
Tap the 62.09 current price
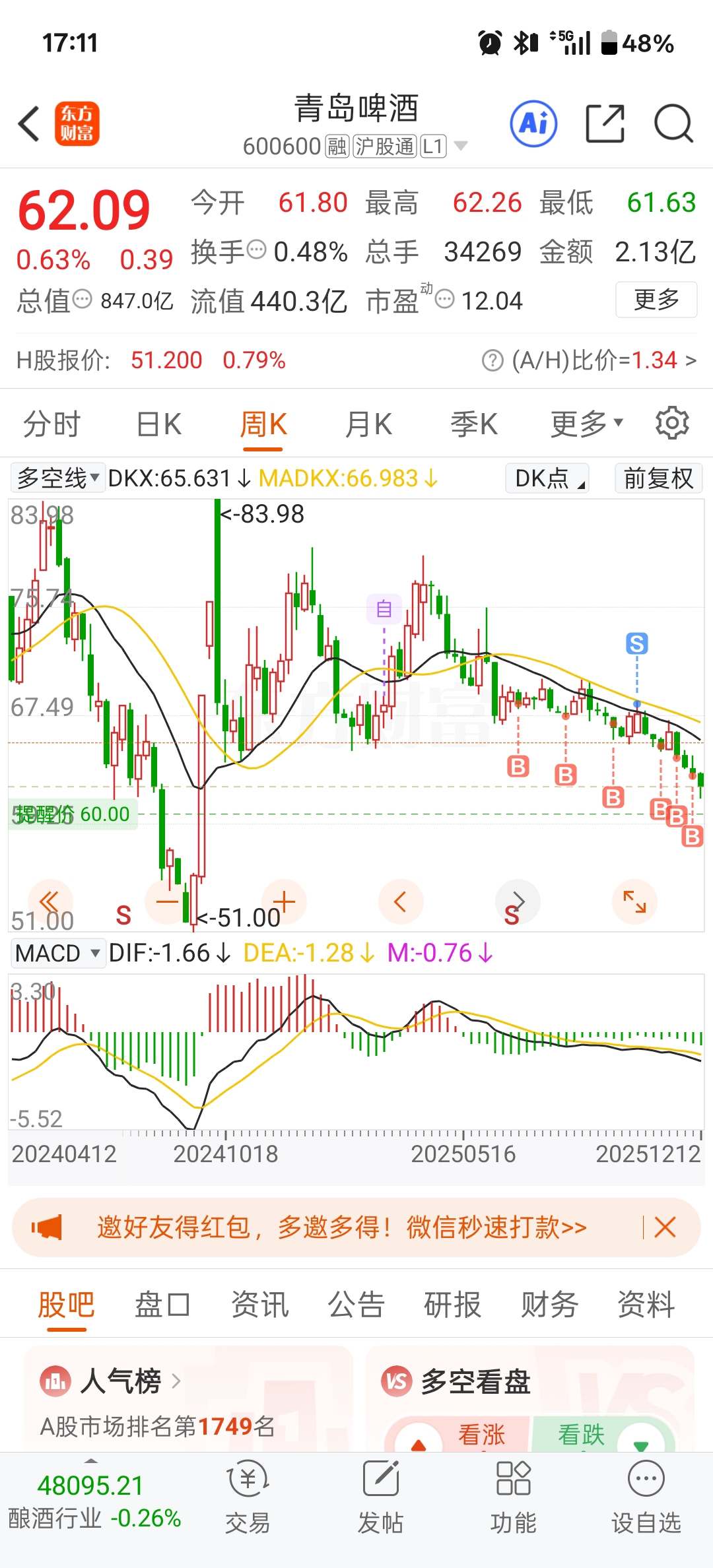pos(84,211)
